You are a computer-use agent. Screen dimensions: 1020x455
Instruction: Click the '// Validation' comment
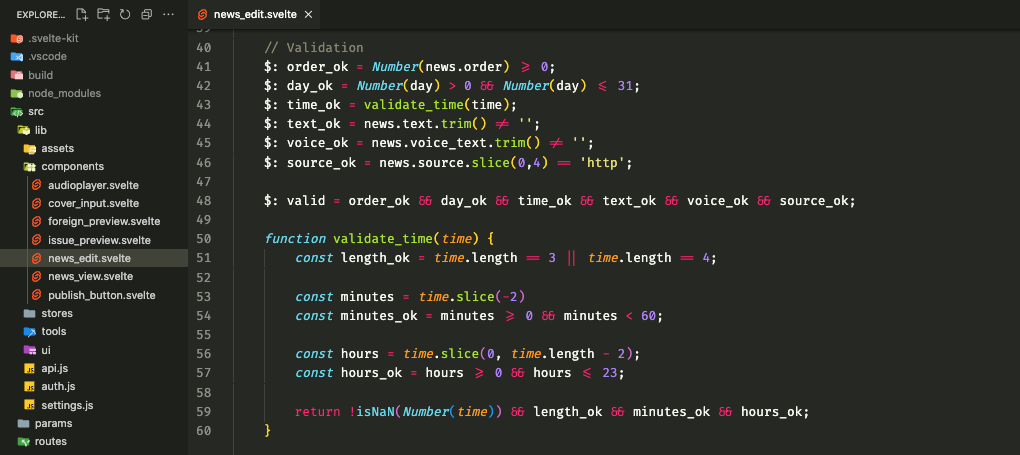pyautogui.click(x=314, y=48)
